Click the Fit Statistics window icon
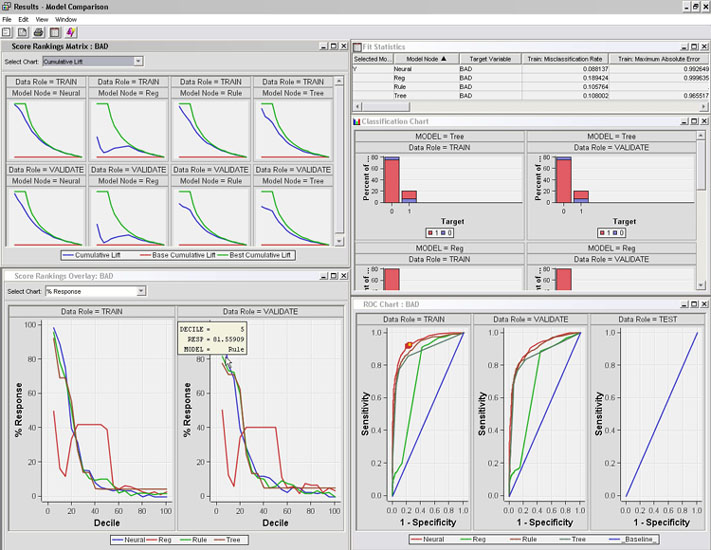Viewport: 711px width, 550px height. (x=358, y=46)
